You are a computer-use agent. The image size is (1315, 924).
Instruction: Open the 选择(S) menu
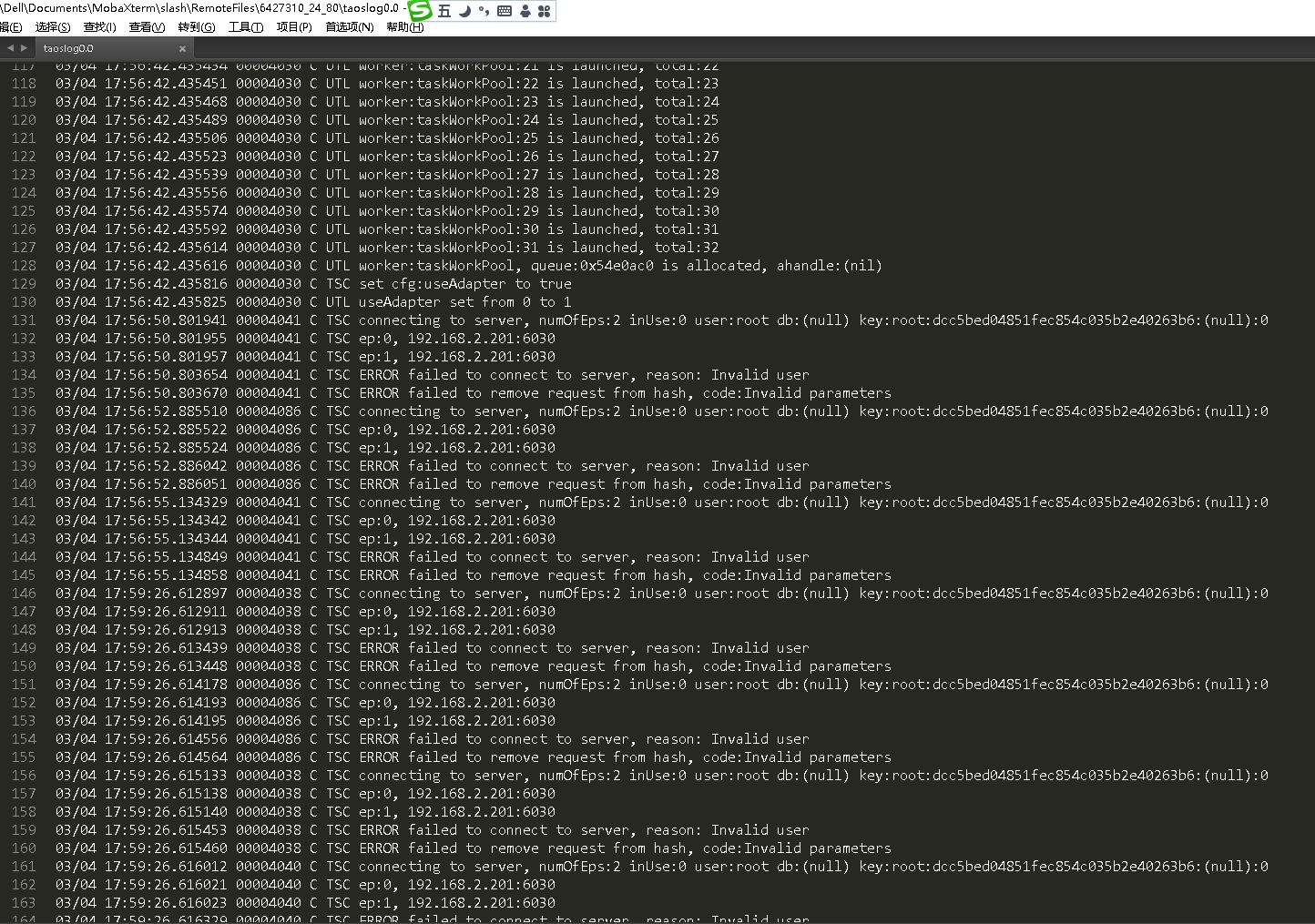click(x=53, y=27)
